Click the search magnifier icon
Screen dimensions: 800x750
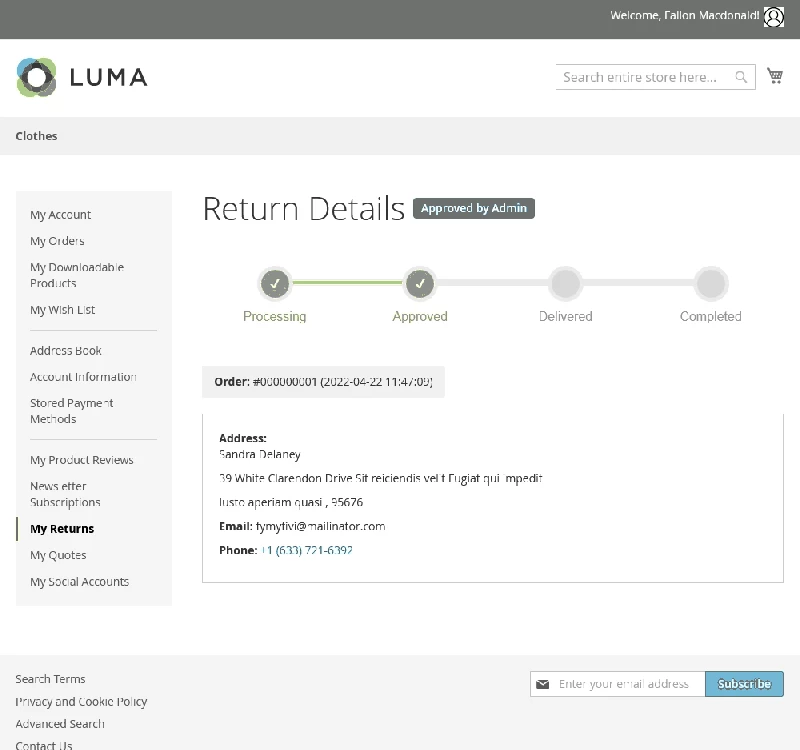[x=741, y=77]
